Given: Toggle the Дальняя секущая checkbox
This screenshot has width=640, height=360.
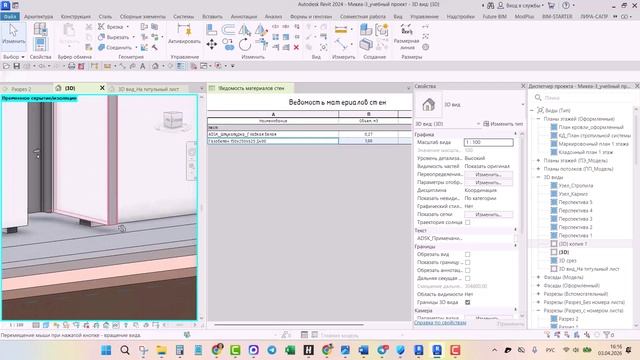Looking at the screenshot, I should point(467,278).
